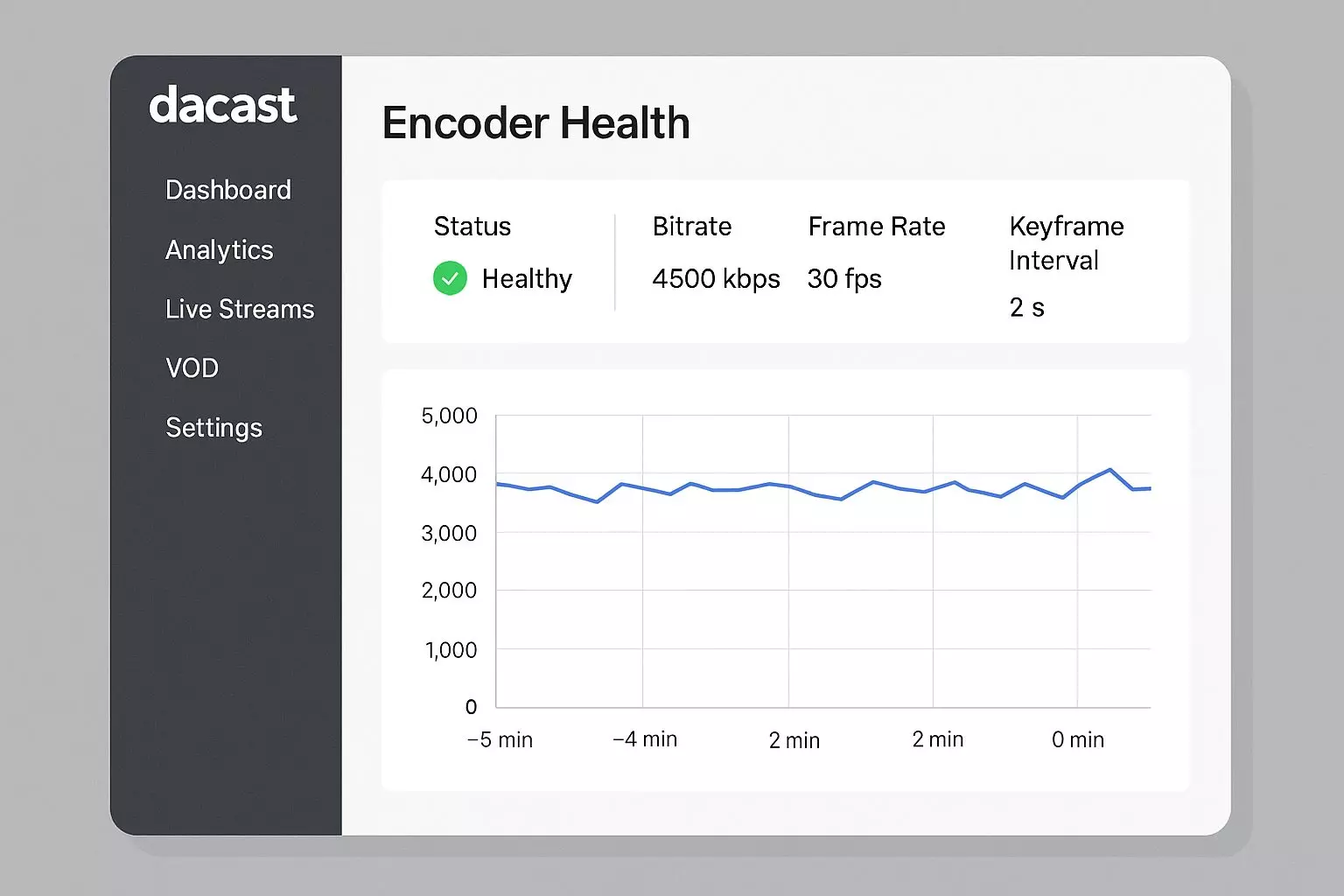This screenshot has width=1344, height=896.
Task: Click the 0 min x-axis label
Action: coord(1077,740)
